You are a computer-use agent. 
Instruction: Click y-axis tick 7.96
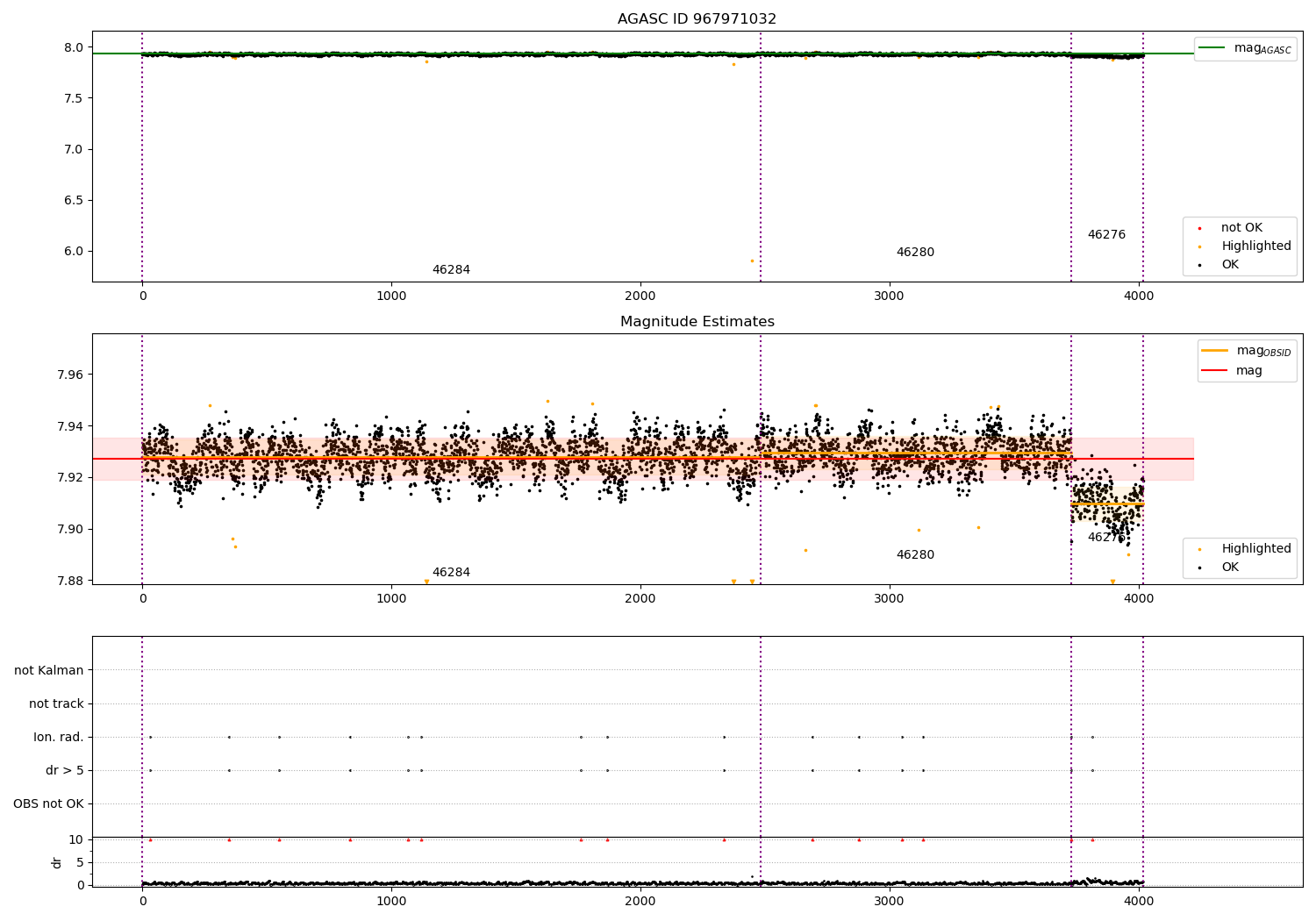(70, 375)
